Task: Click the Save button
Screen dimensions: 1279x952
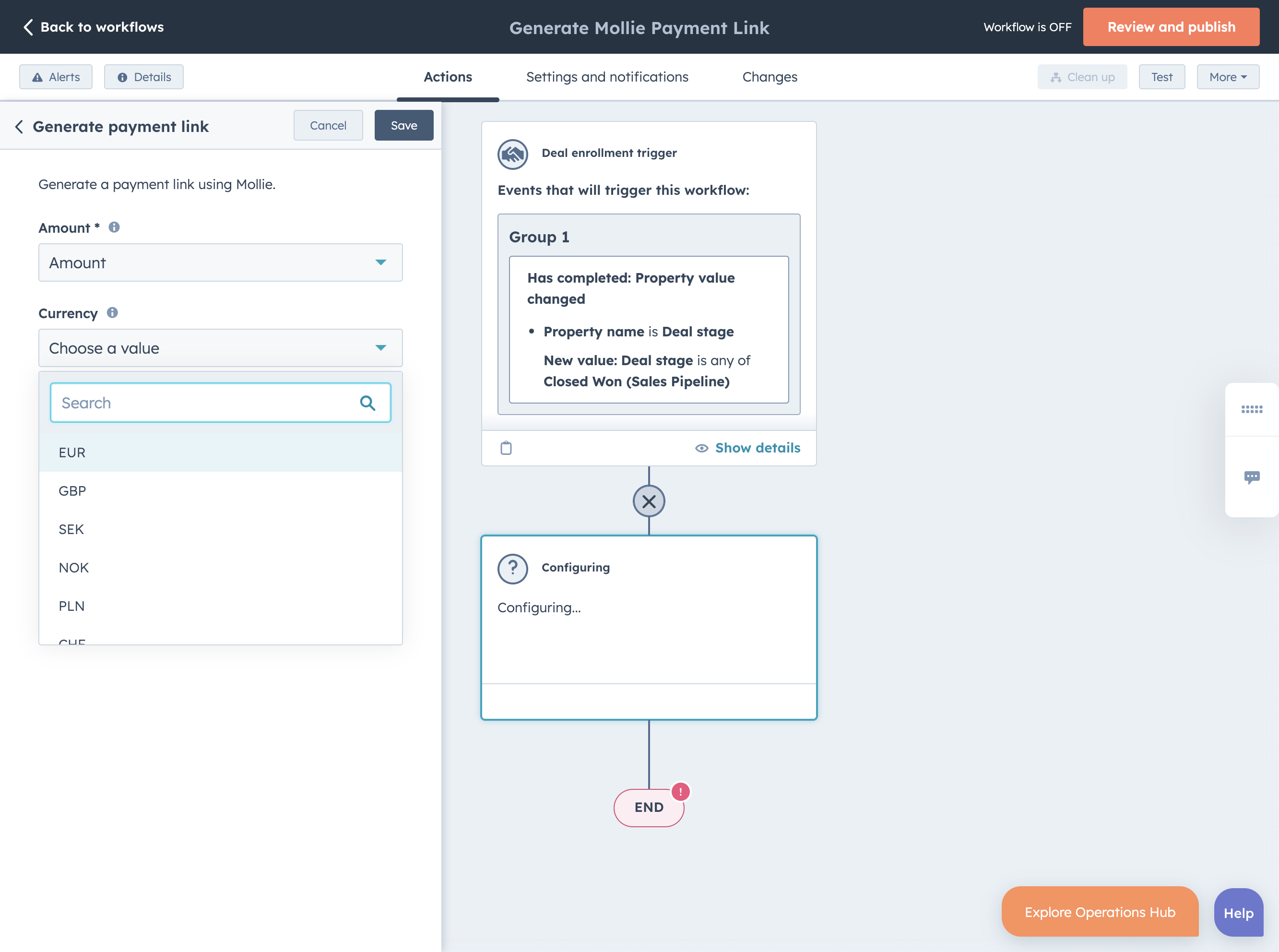Action: [x=404, y=125]
